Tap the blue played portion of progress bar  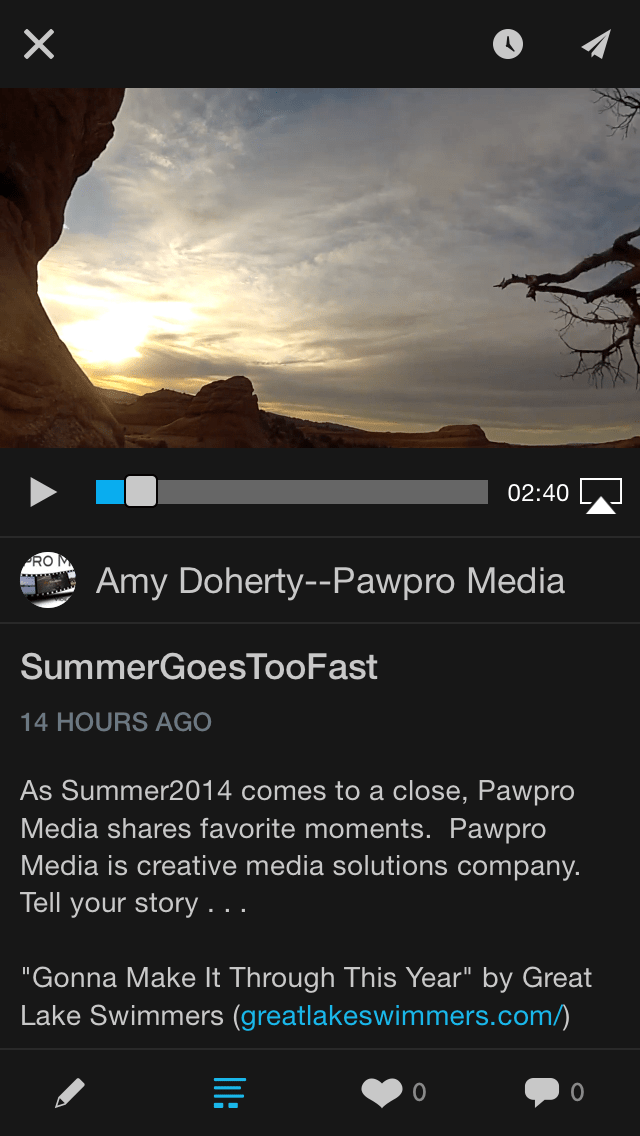tap(109, 492)
